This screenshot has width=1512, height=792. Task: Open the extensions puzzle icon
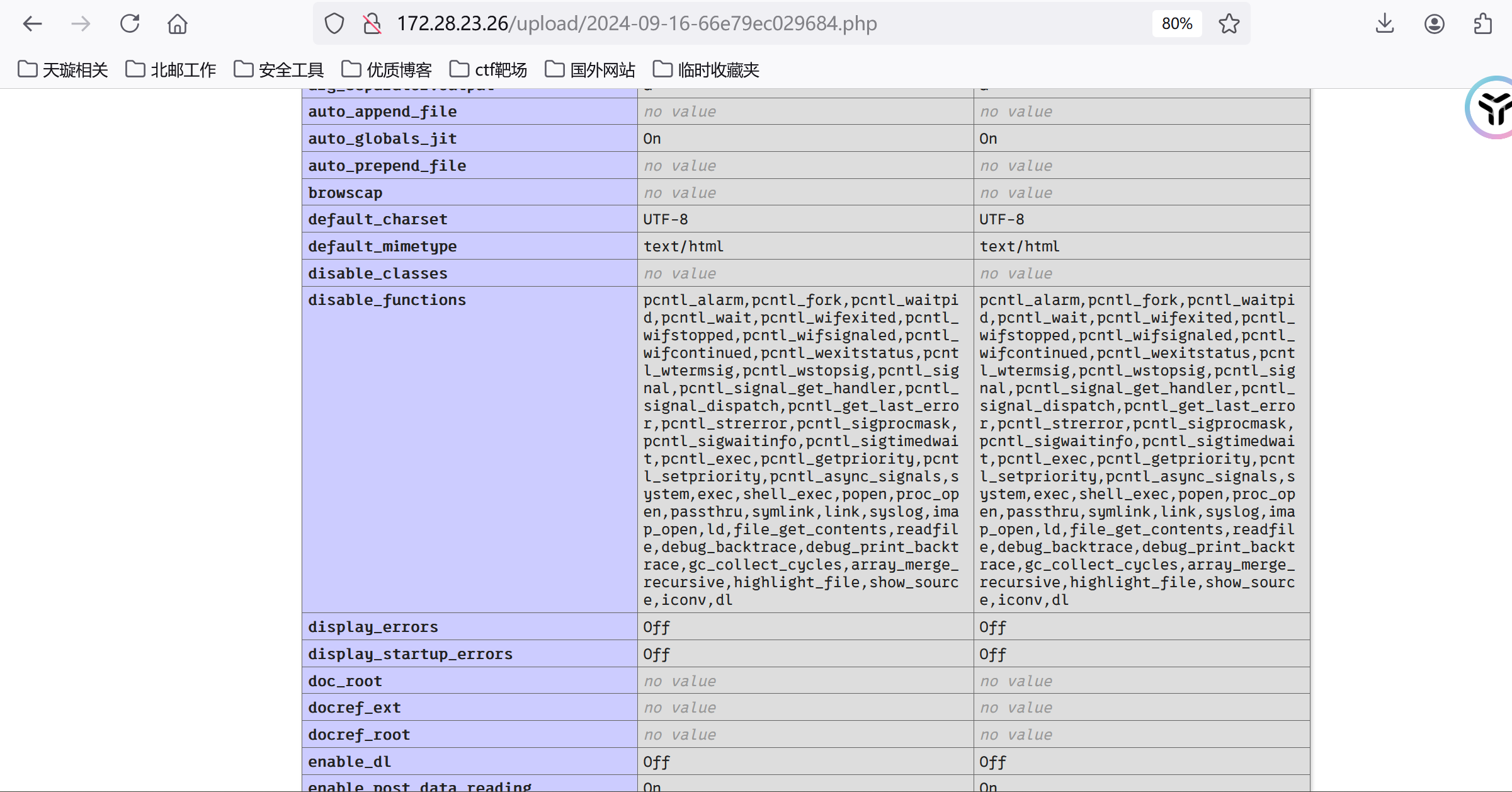[x=1482, y=24]
